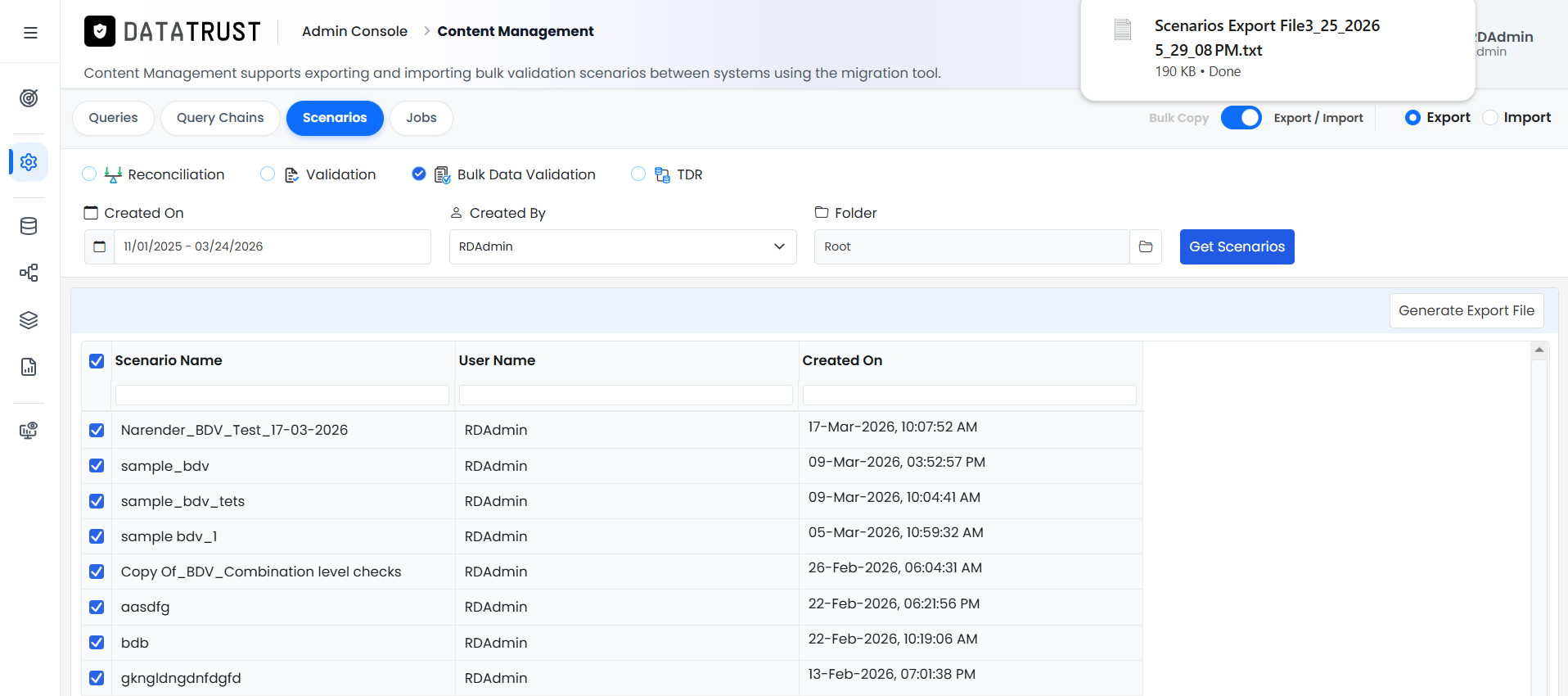1568x696 pixels.
Task: Open the Created By RDAdmin dropdown
Action: point(623,246)
